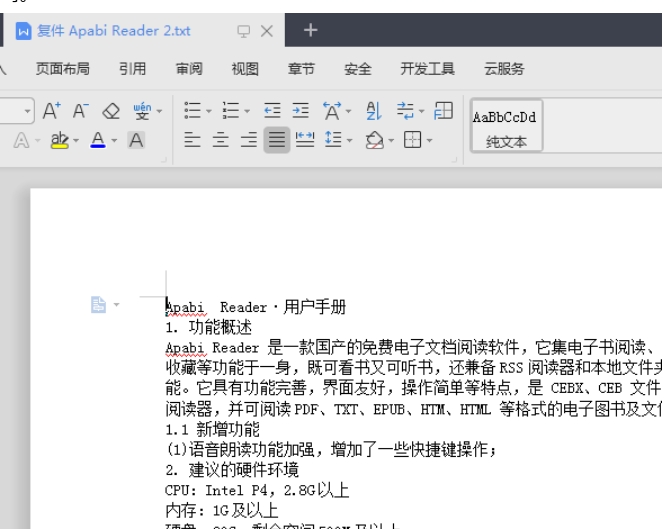Viewport: 667px width, 529px height.
Task: Open font dialog launcher corner arrow
Action: (x=165, y=160)
